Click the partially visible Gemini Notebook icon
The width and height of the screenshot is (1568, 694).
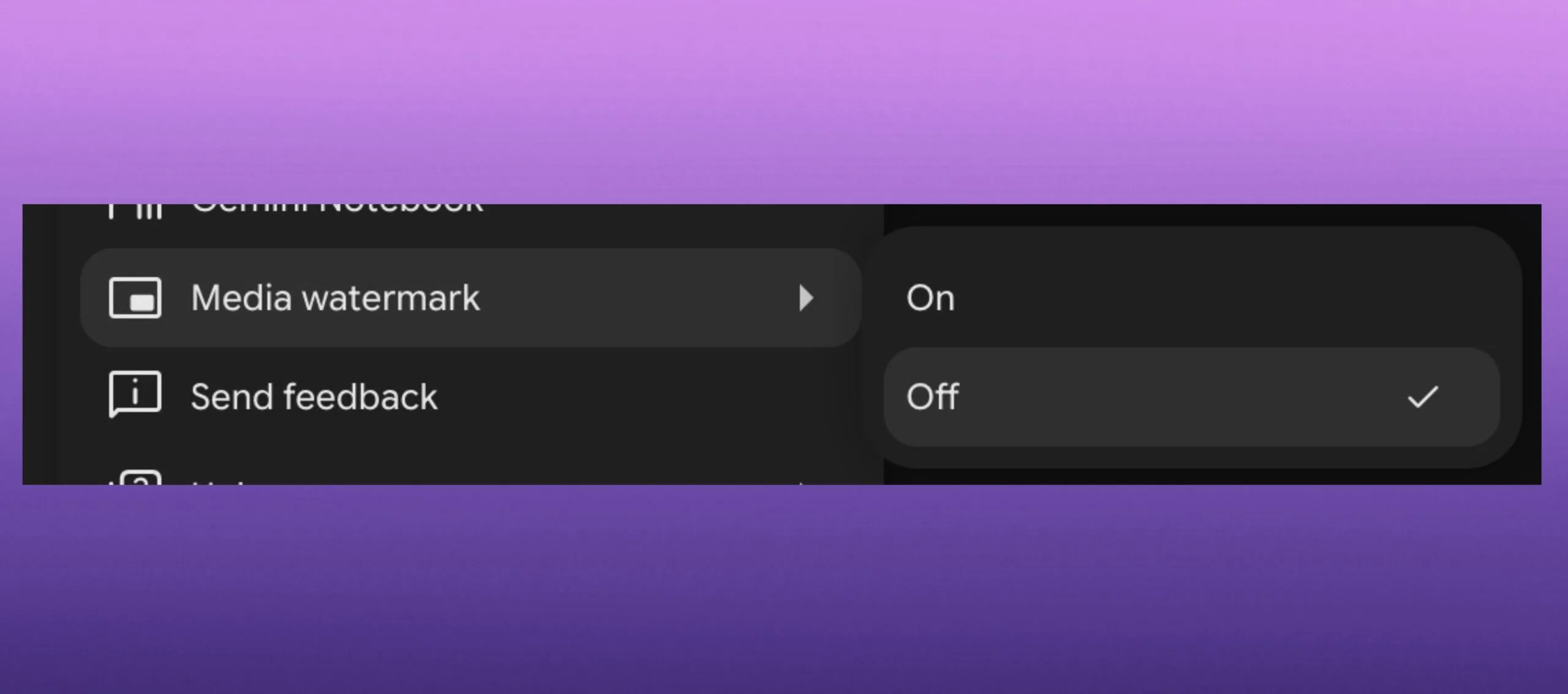point(135,211)
